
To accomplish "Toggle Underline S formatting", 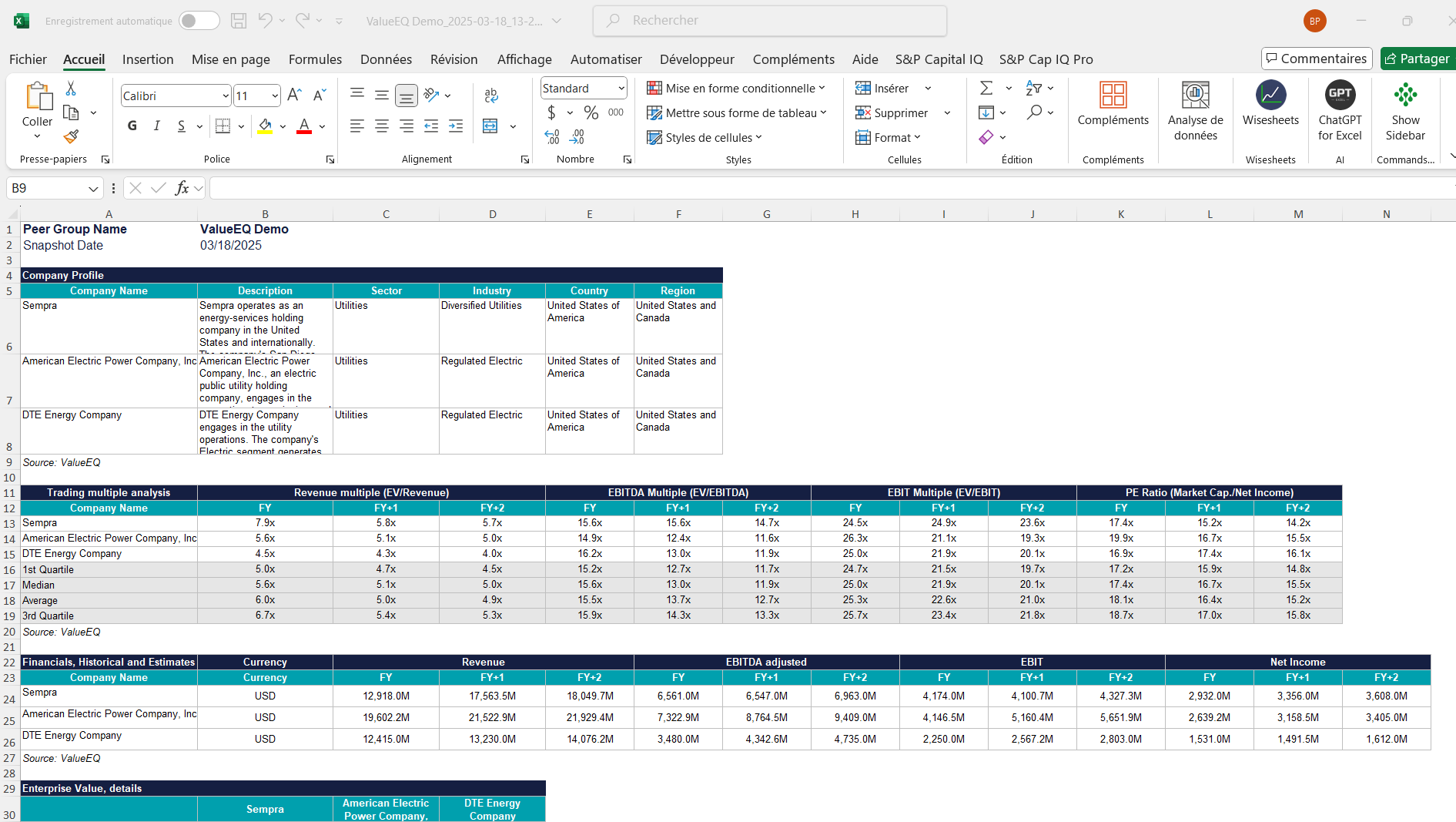I will pyautogui.click(x=181, y=126).
